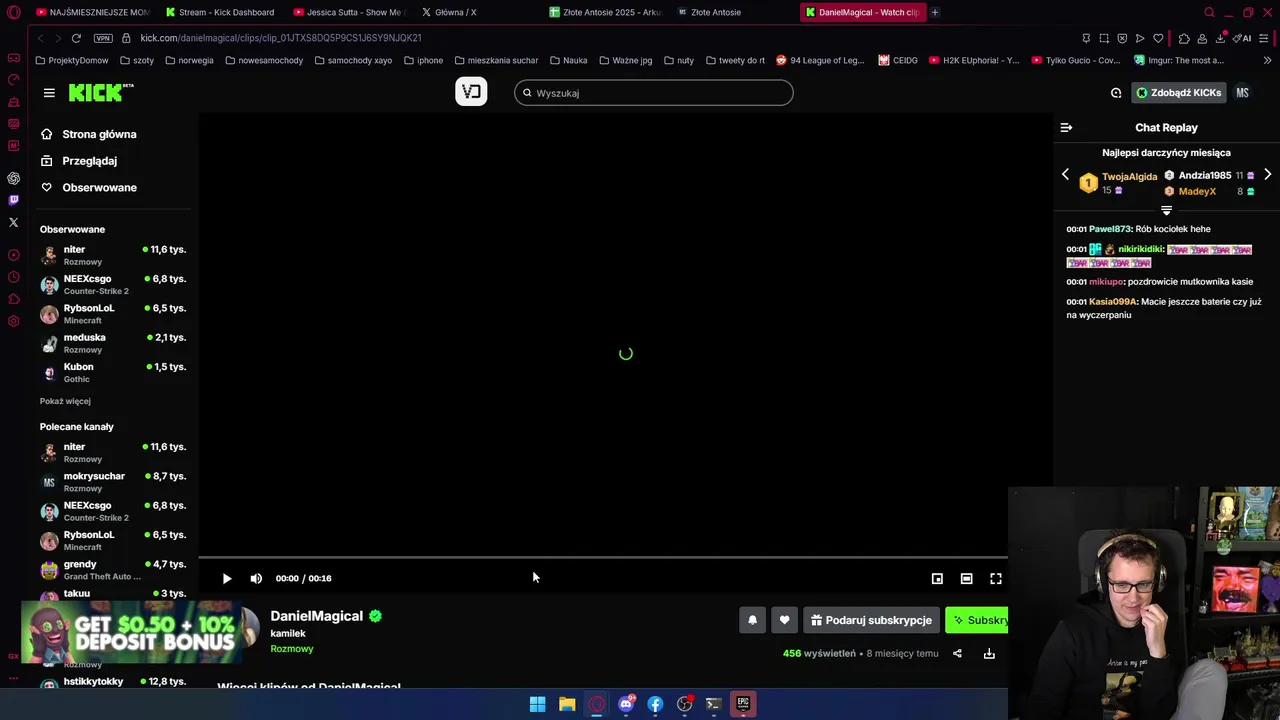Toggle theater mode on player
Viewport: 1280px width, 720px height.
tap(966, 578)
